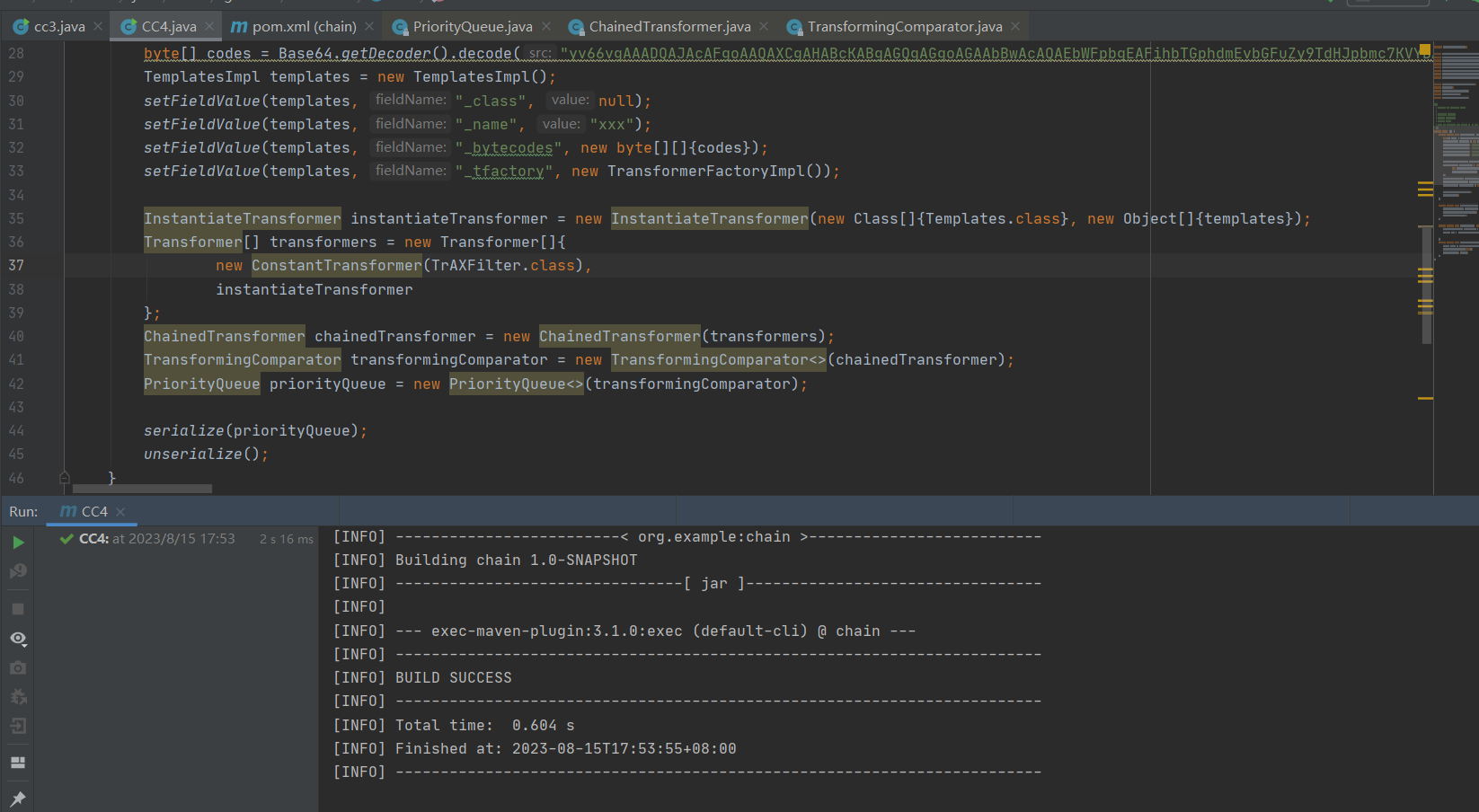The image size is (1479, 812).
Task: Click the ChainedTransformer.java library class icon
Action: 576,27
